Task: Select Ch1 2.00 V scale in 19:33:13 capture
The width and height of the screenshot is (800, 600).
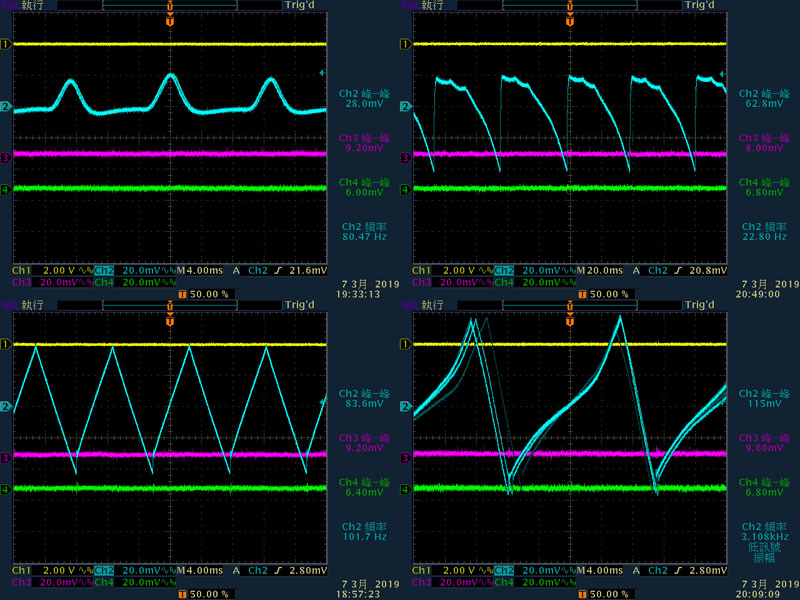Action: (52, 270)
